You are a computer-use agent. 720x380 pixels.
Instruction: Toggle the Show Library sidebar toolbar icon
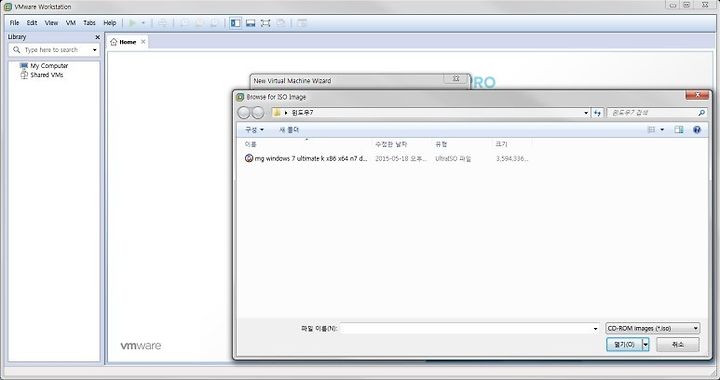pyautogui.click(x=236, y=23)
